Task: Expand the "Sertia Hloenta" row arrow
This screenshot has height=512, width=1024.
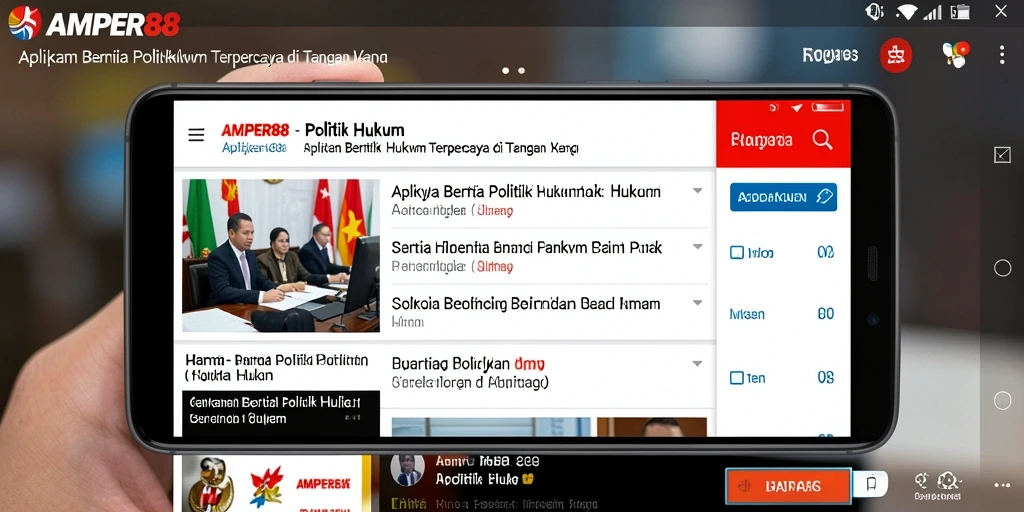Action: 697,247
